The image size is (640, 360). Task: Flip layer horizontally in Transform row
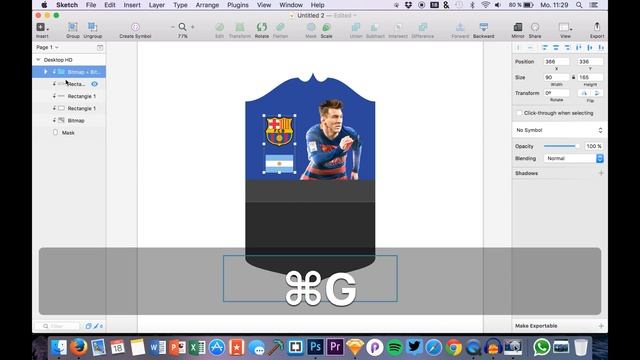pyautogui.click(x=584, y=93)
